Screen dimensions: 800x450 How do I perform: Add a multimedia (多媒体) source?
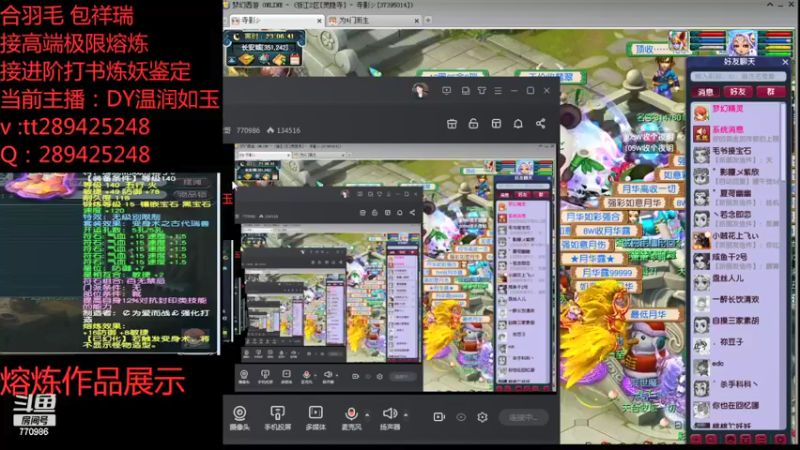(315, 418)
